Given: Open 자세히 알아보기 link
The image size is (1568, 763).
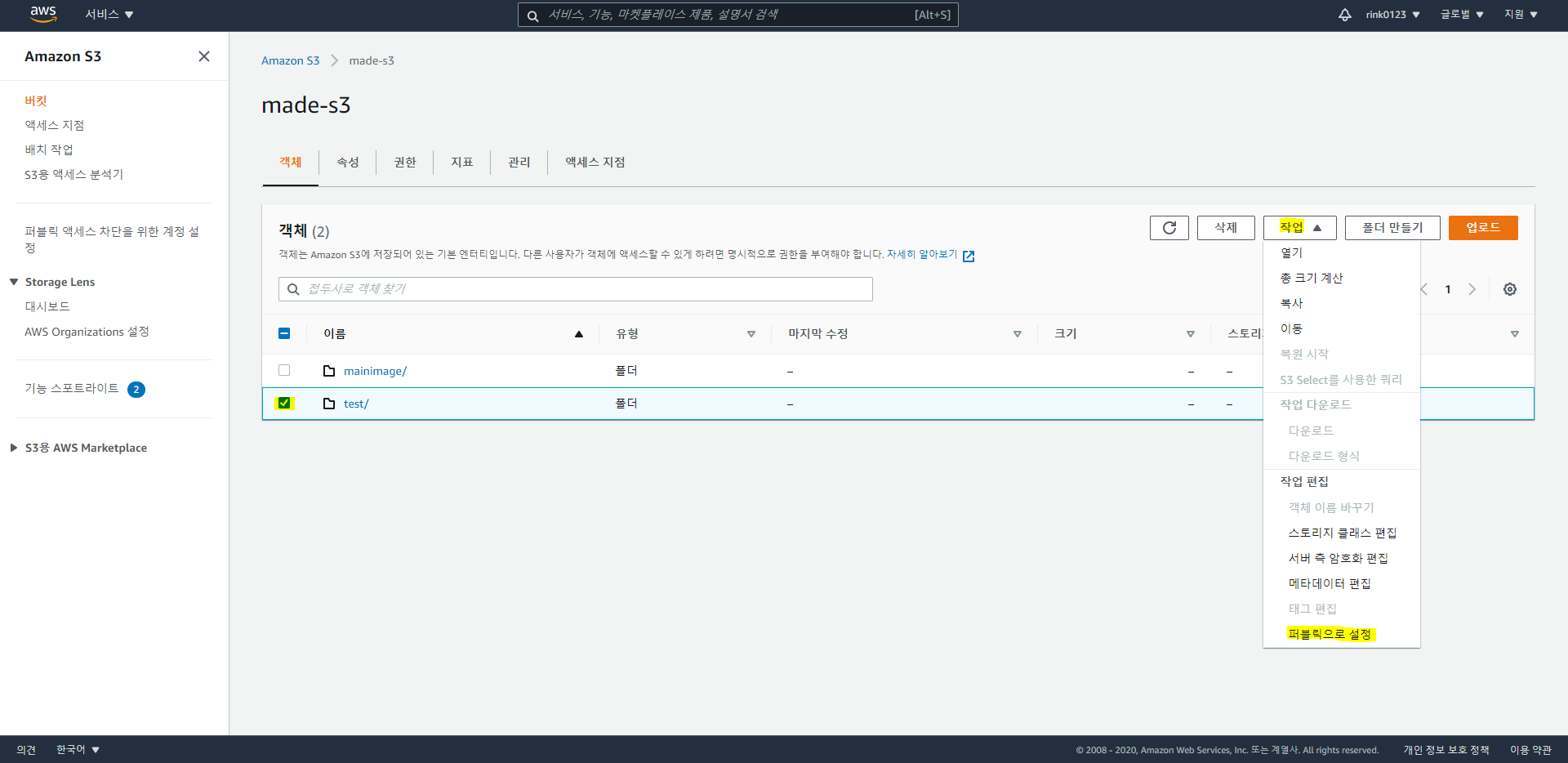Looking at the screenshot, I should coord(922,255).
